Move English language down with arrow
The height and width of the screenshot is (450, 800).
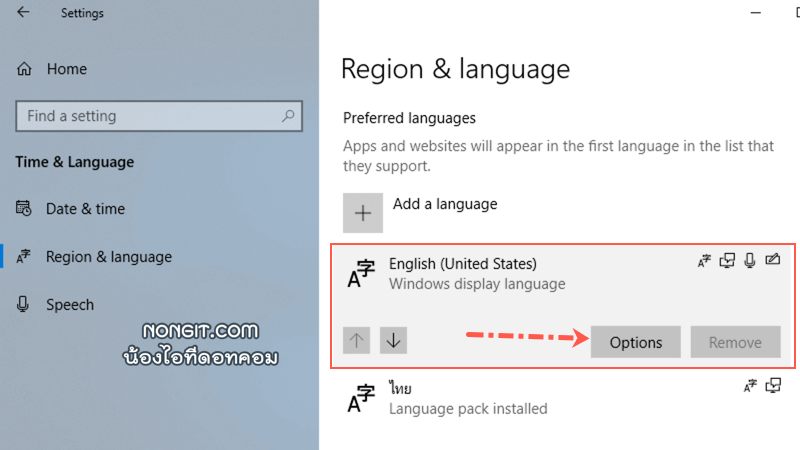point(393,340)
